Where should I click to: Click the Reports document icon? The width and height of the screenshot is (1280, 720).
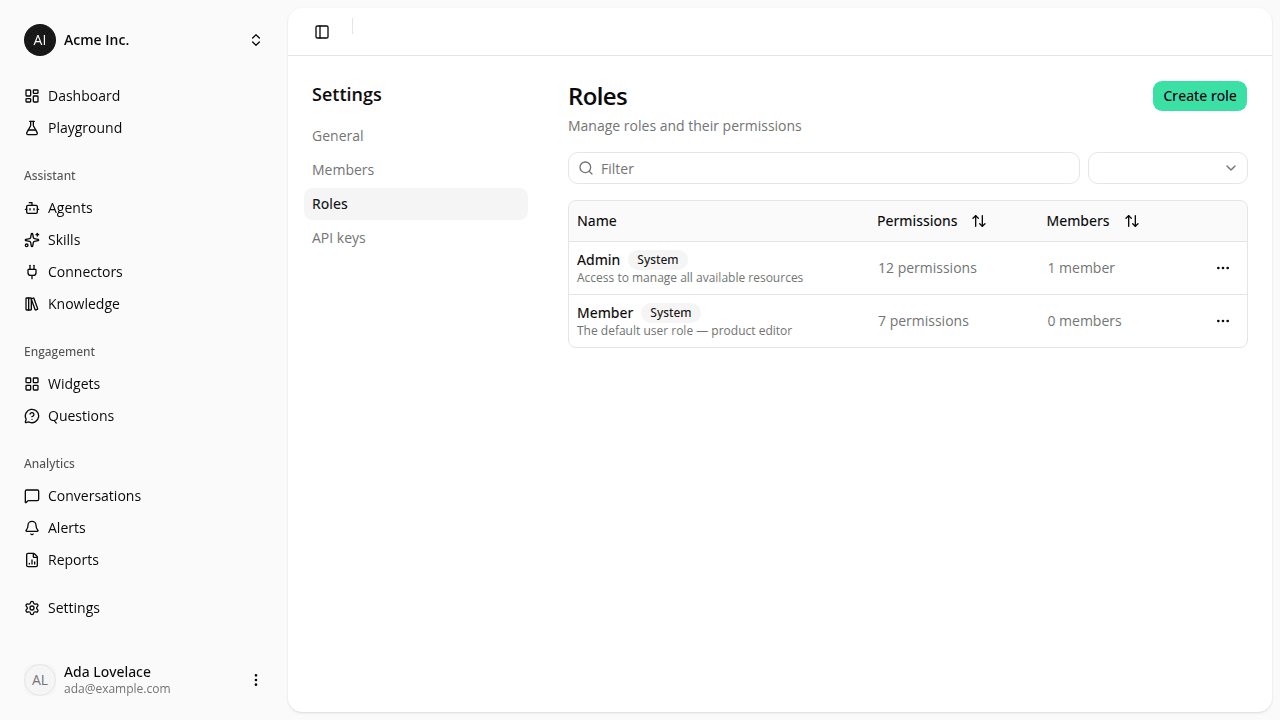(32, 560)
